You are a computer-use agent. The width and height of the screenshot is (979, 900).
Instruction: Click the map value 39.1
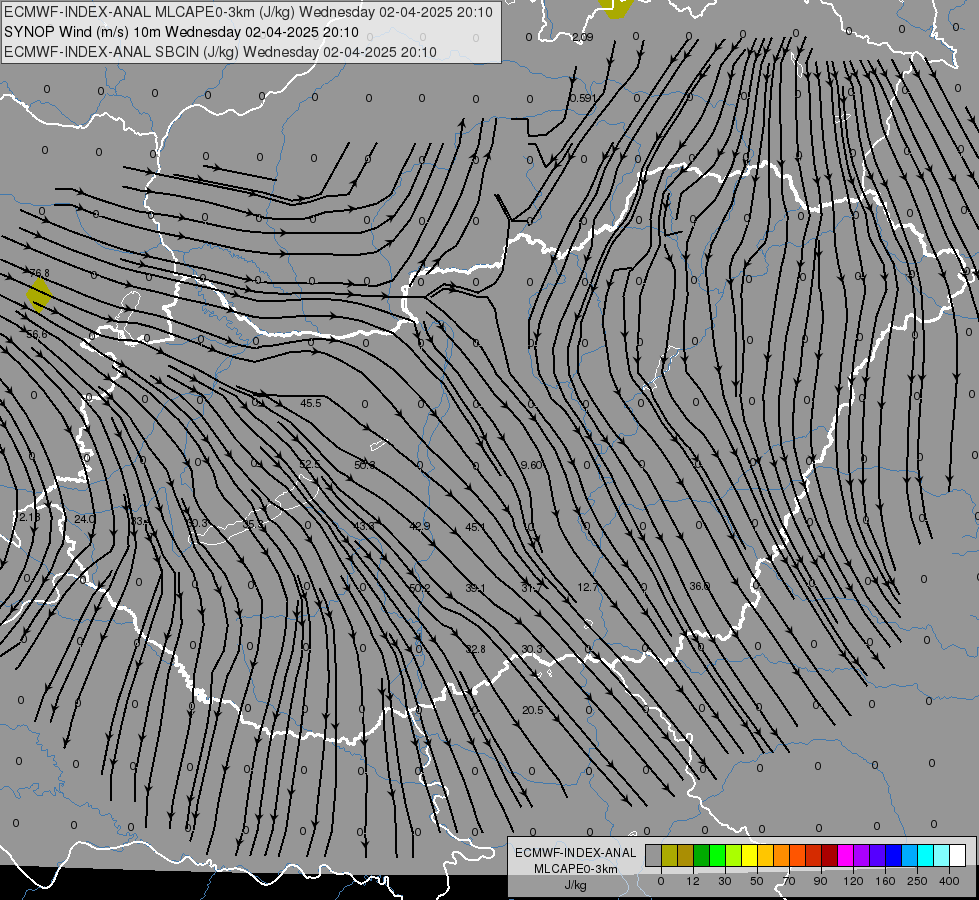pos(476,588)
